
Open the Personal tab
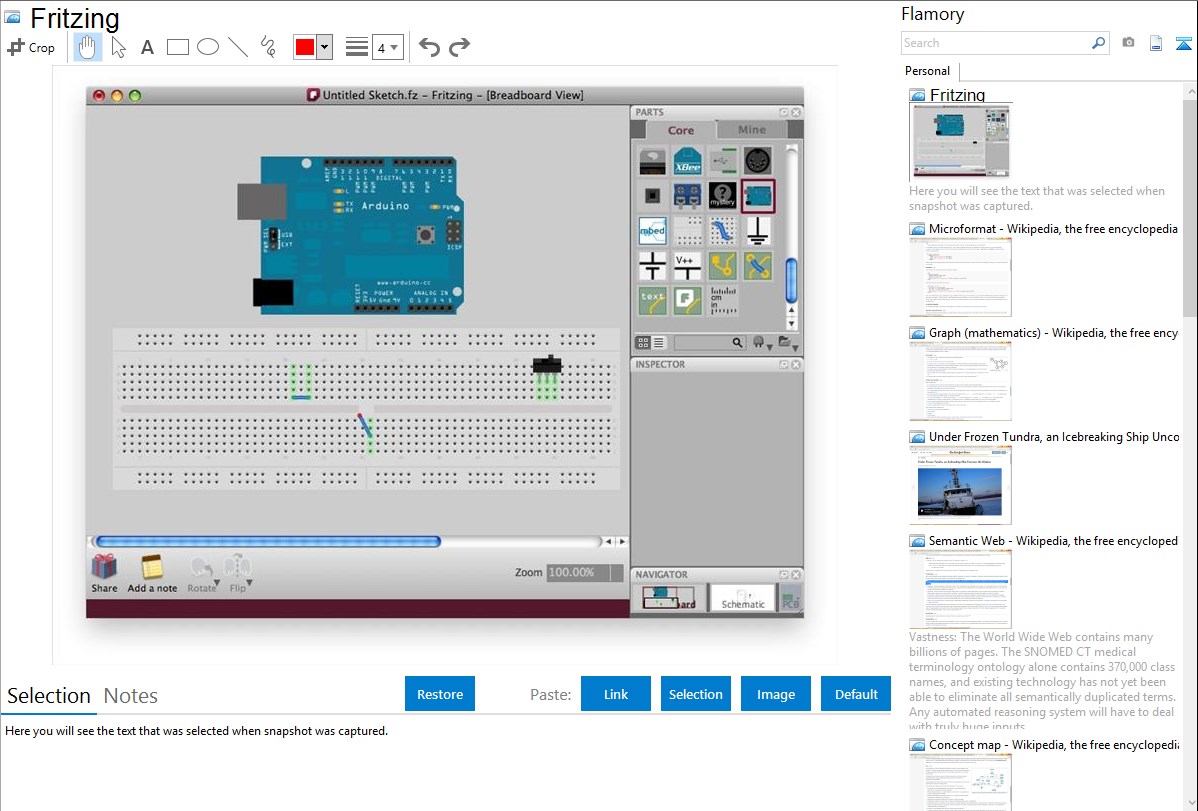click(x=927, y=71)
